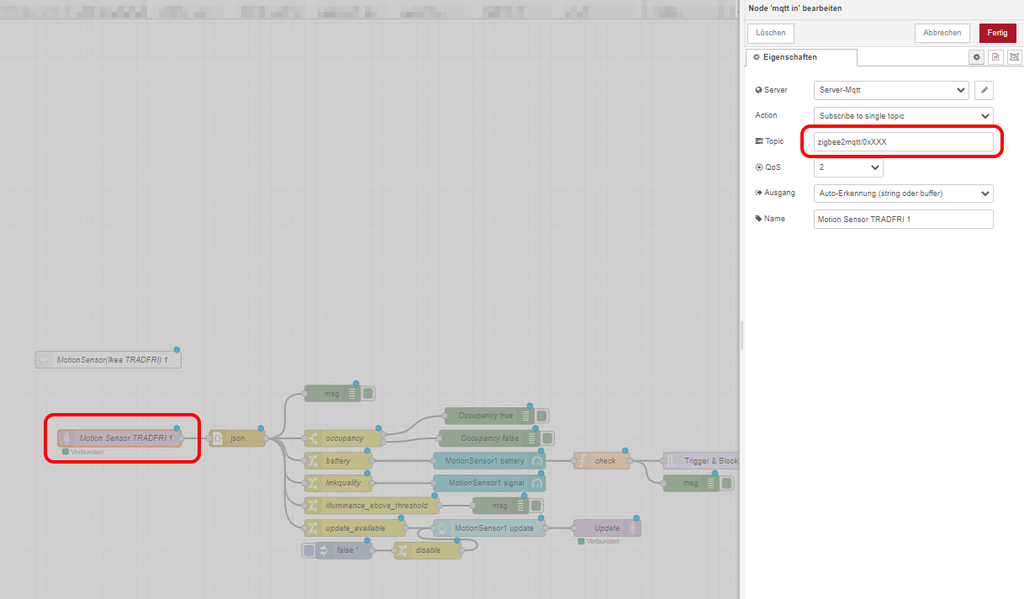The image size is (1024, 599).
Task: Click the pencil icon to edit Server-Mqtt
Action: pos(984,90)
